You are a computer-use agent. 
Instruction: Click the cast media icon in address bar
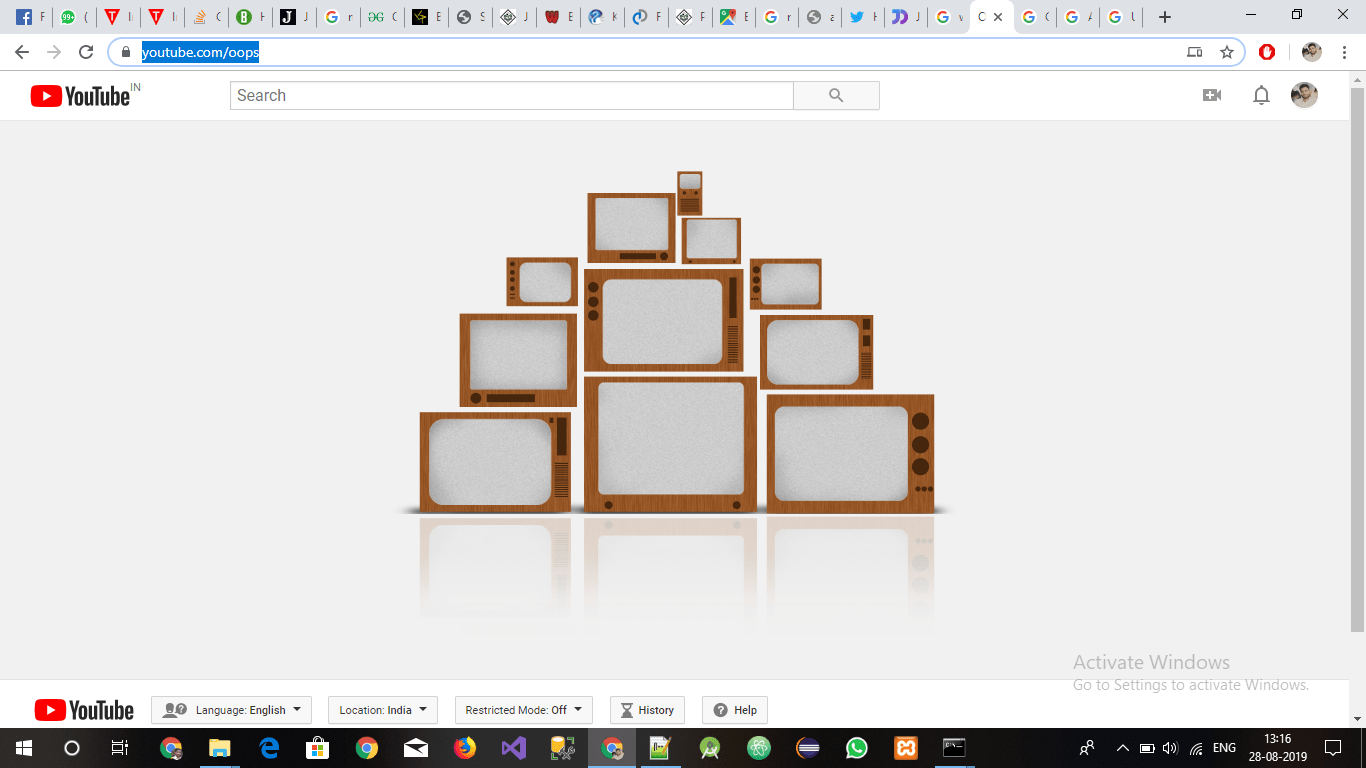tap(1194, 52)
